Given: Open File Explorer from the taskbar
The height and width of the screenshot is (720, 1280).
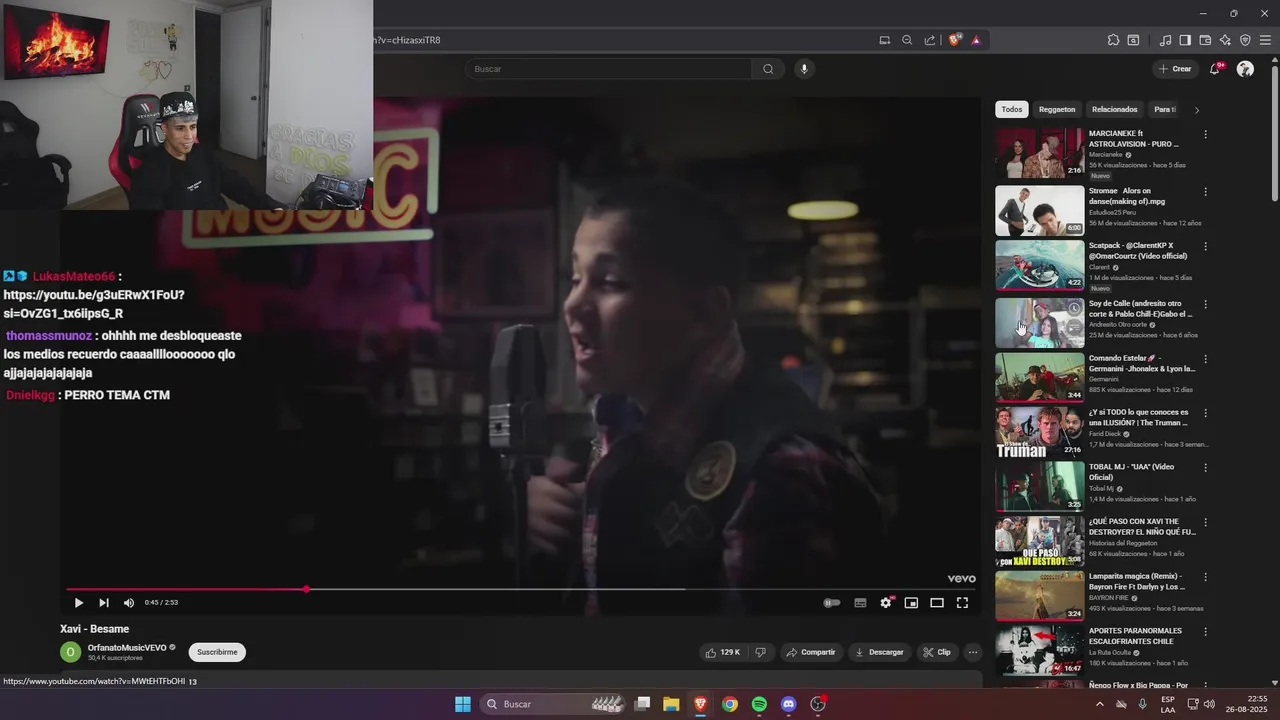Looking at the screenshot, I should pyautogui.click(x=671, y=704).
